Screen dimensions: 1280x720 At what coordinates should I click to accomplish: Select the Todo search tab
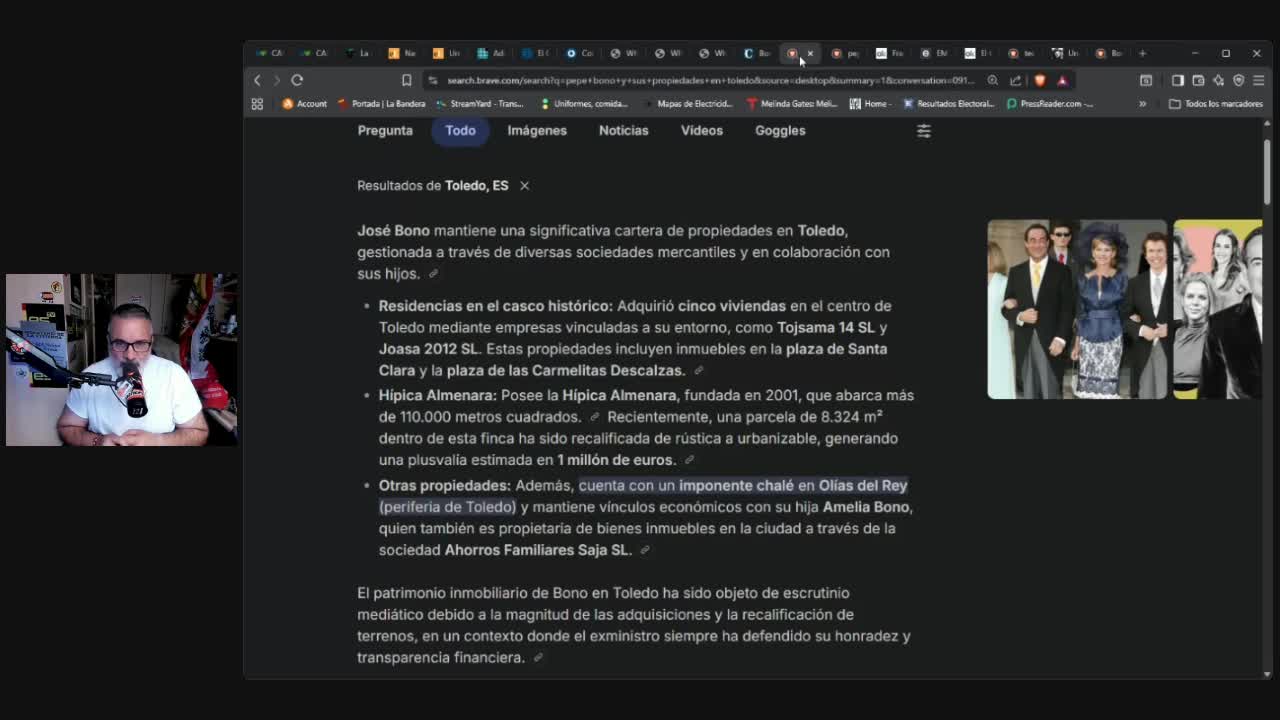coord(460,130)
